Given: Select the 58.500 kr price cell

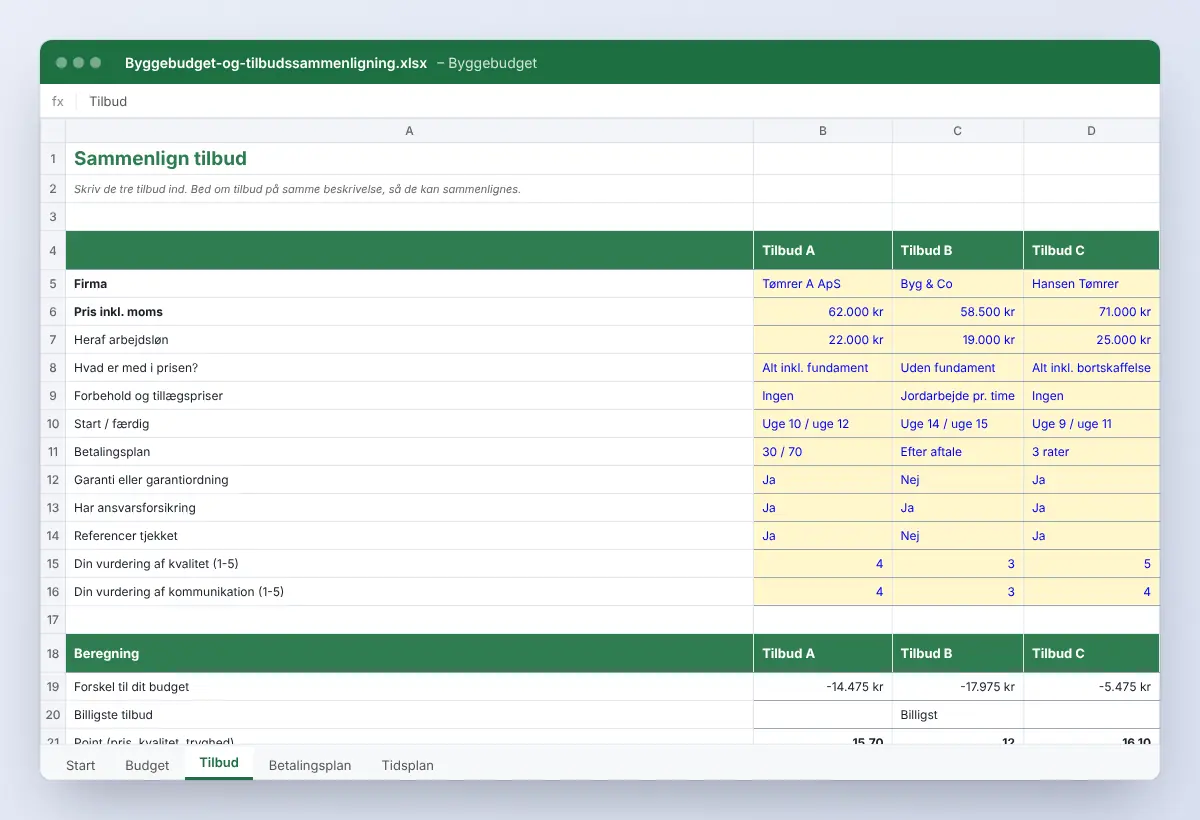Looking at the screenshot, I should click(x=958, y=312).
